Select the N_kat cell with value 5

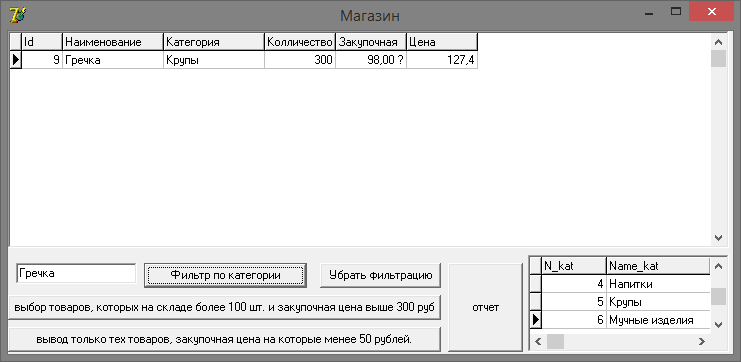click(x=574, y=302)
